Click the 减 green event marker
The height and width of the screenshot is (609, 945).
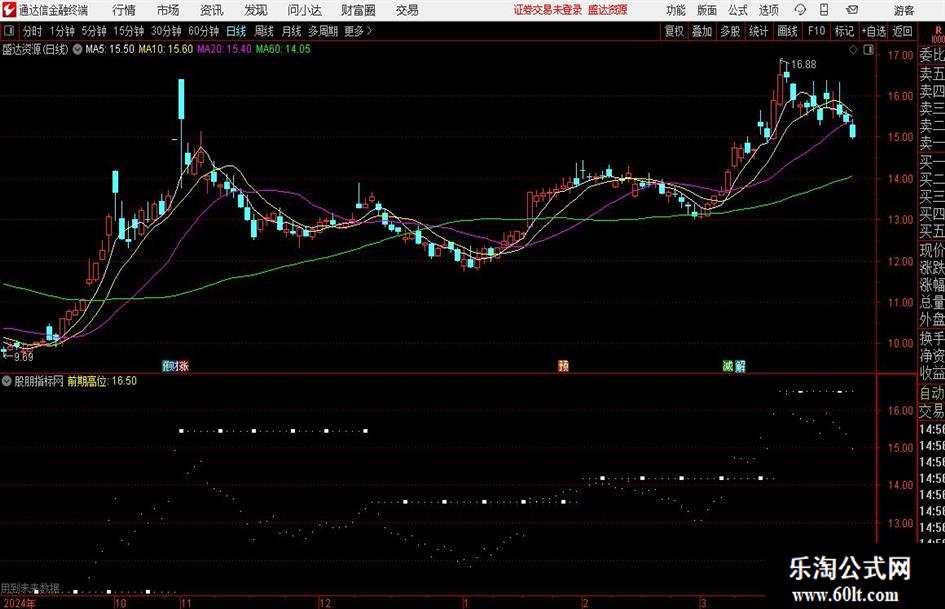pos(728,365)
